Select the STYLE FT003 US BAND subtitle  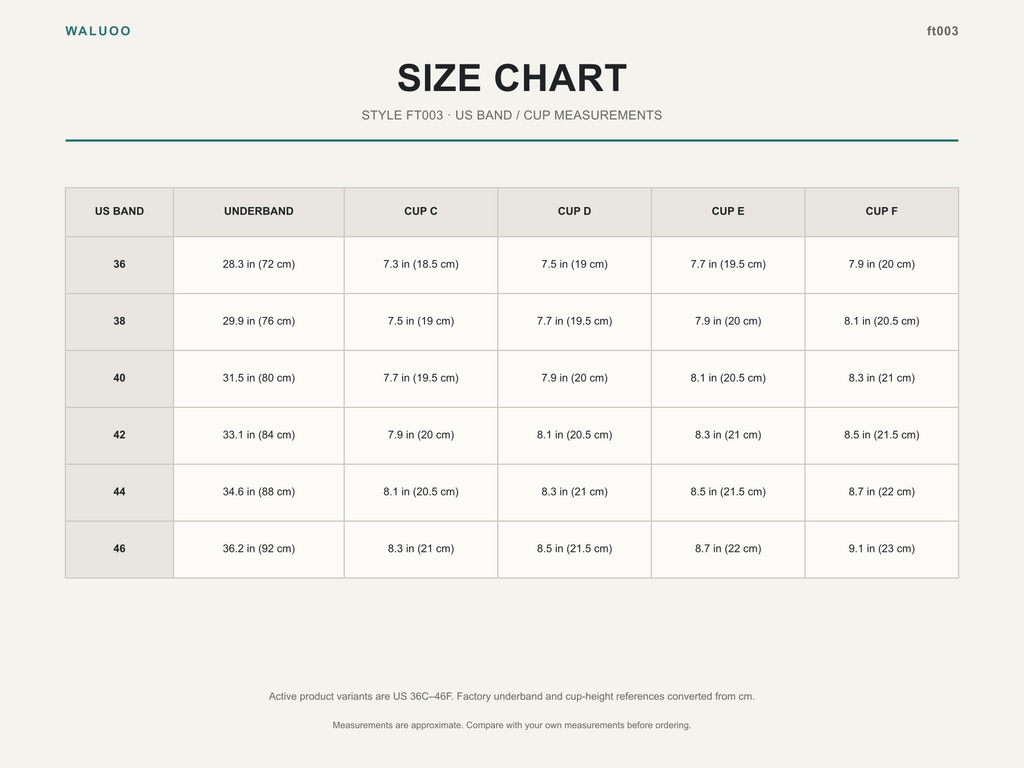(512, 115)
